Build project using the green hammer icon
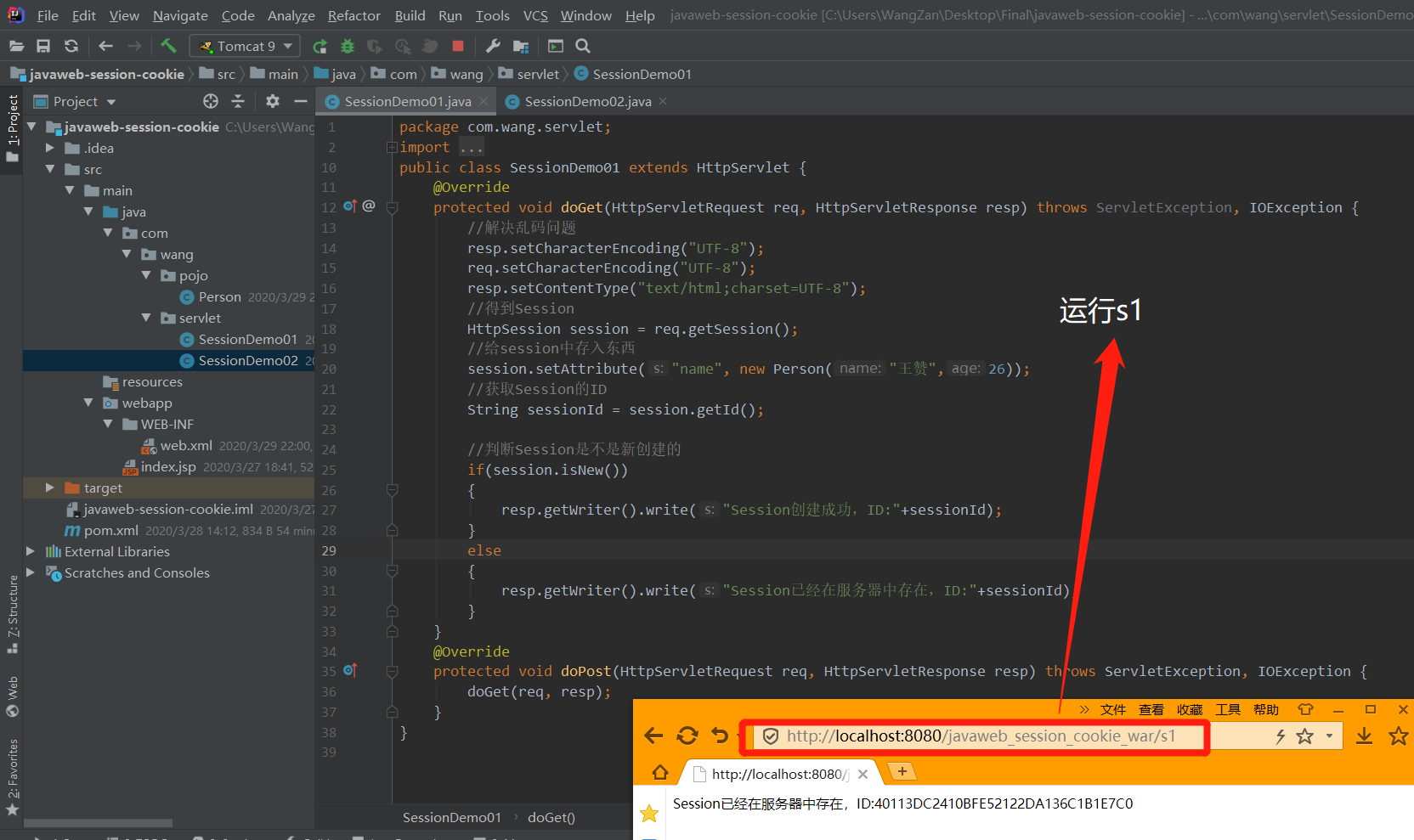Viewport: 1414px width, 840px height. 168,46
